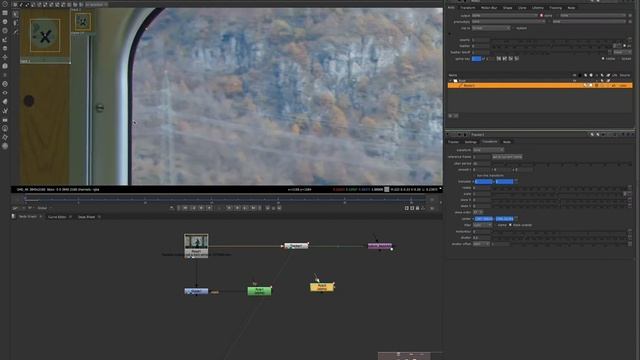The height and width of the screenshot is (360, 640).
Task: Select the purple node in node graph
Action: pyautogui.click(x=380, y=246)
